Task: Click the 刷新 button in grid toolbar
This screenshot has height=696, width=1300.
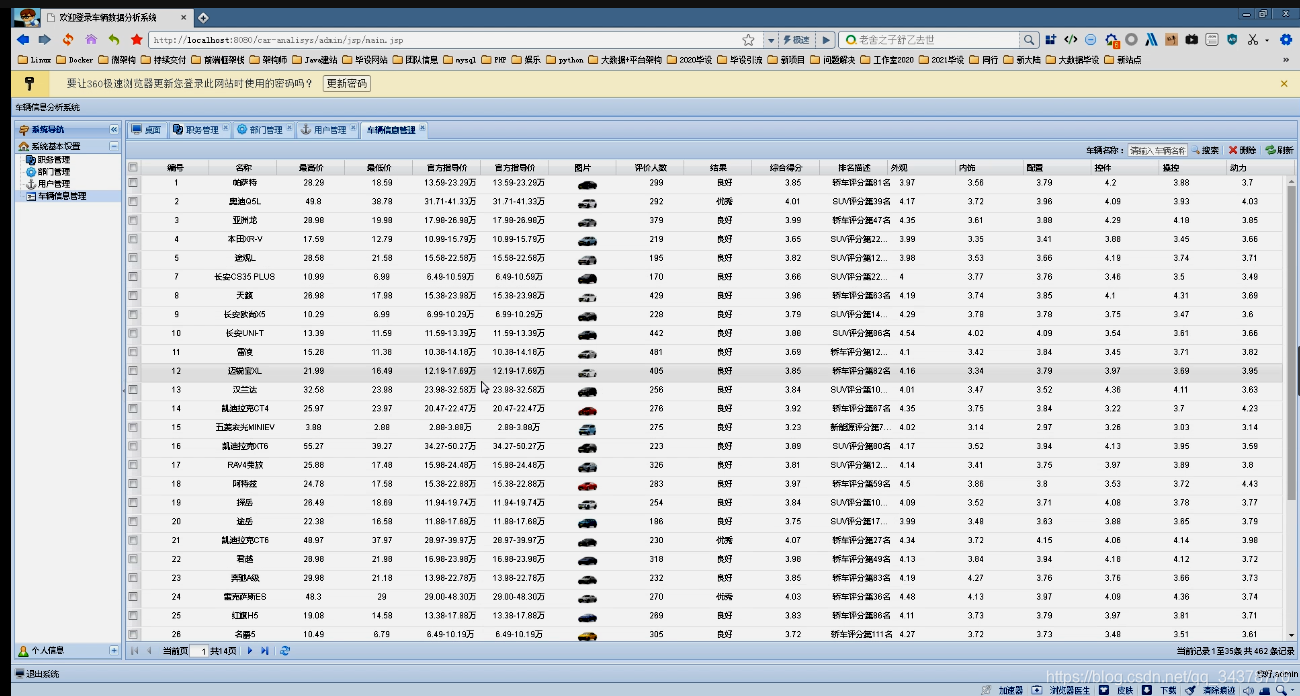Action: click(1279, 150)
